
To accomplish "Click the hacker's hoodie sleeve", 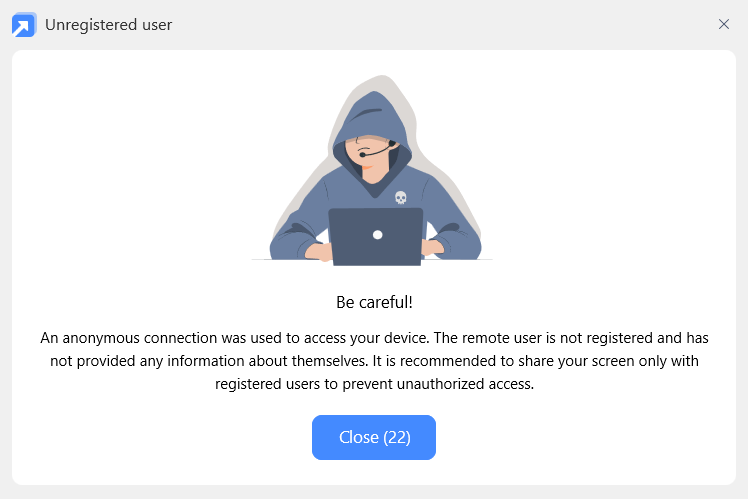I will point(295,230).
